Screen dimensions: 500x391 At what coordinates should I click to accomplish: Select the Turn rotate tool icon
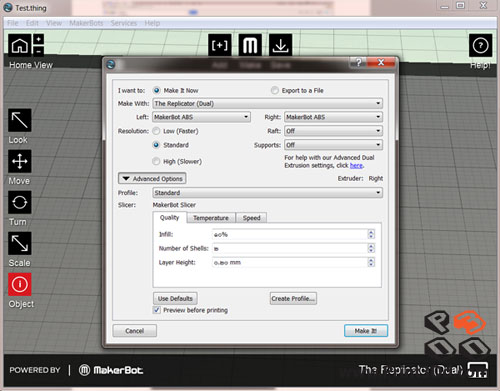[20, 202]
